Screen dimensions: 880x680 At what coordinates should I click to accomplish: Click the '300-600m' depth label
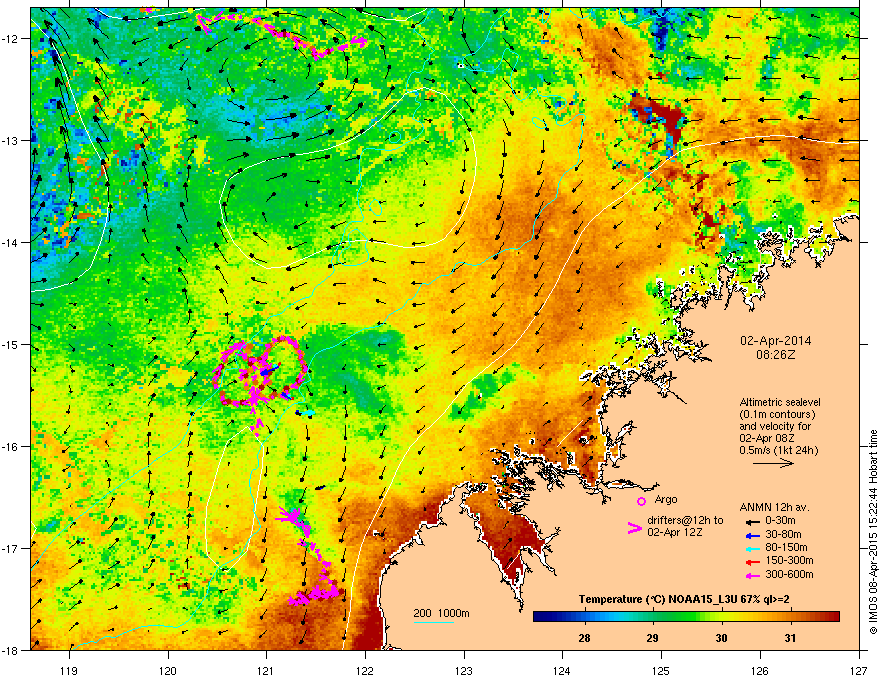point(789,574)
